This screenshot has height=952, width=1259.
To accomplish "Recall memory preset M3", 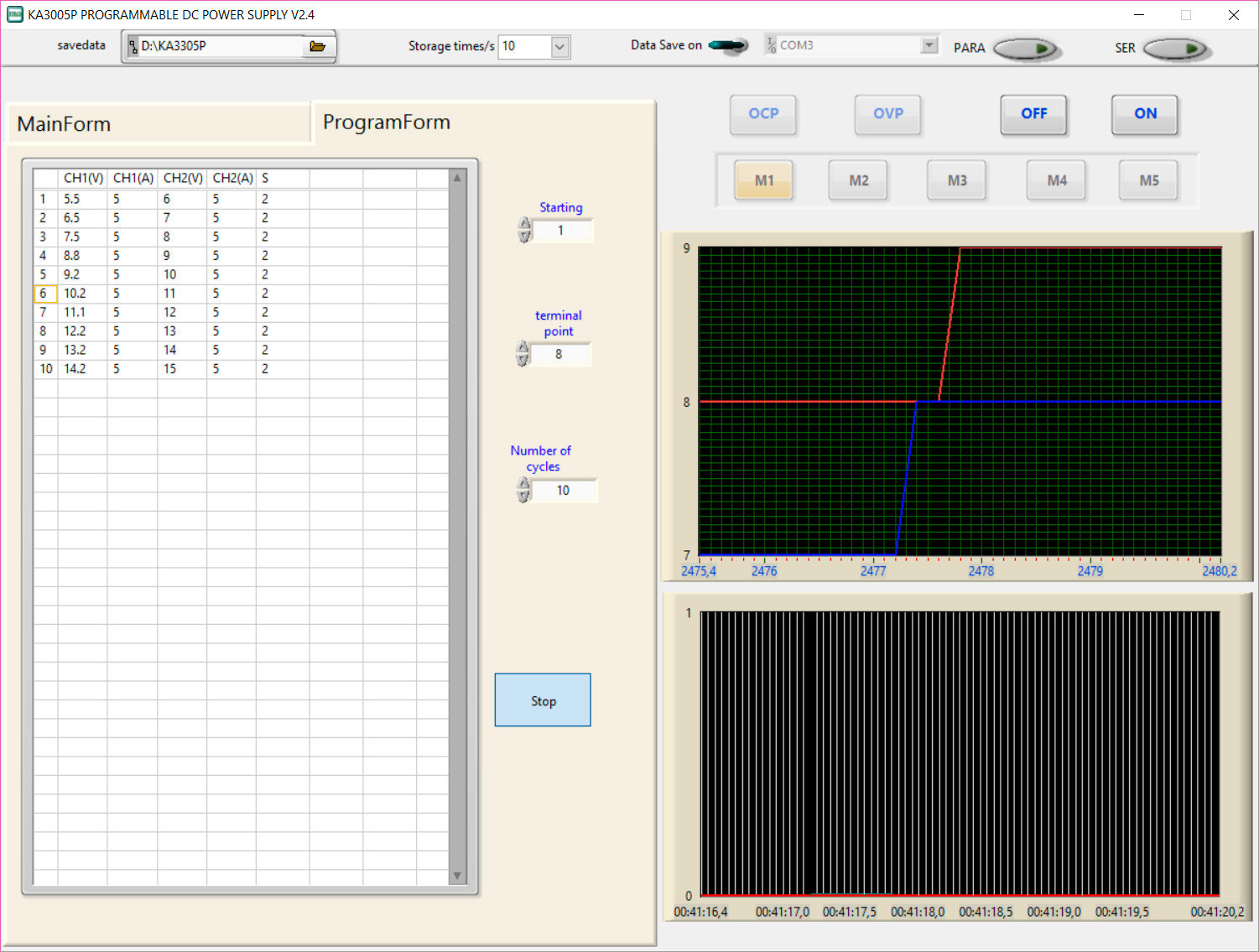I will click(x=957, y=180).
